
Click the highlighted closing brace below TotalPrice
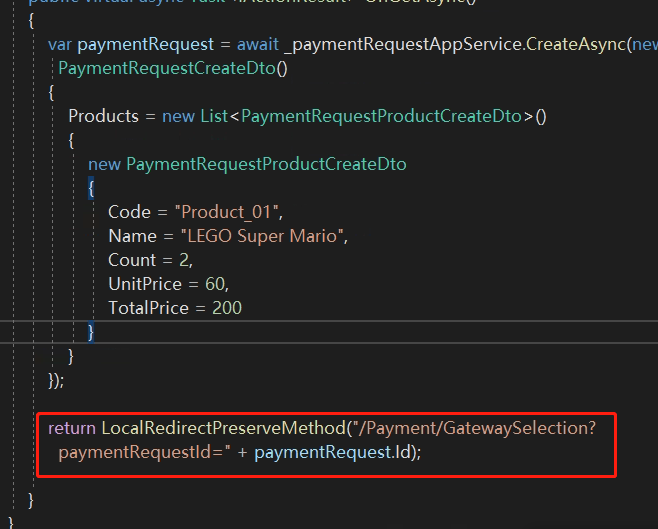(x=91, y=331)
